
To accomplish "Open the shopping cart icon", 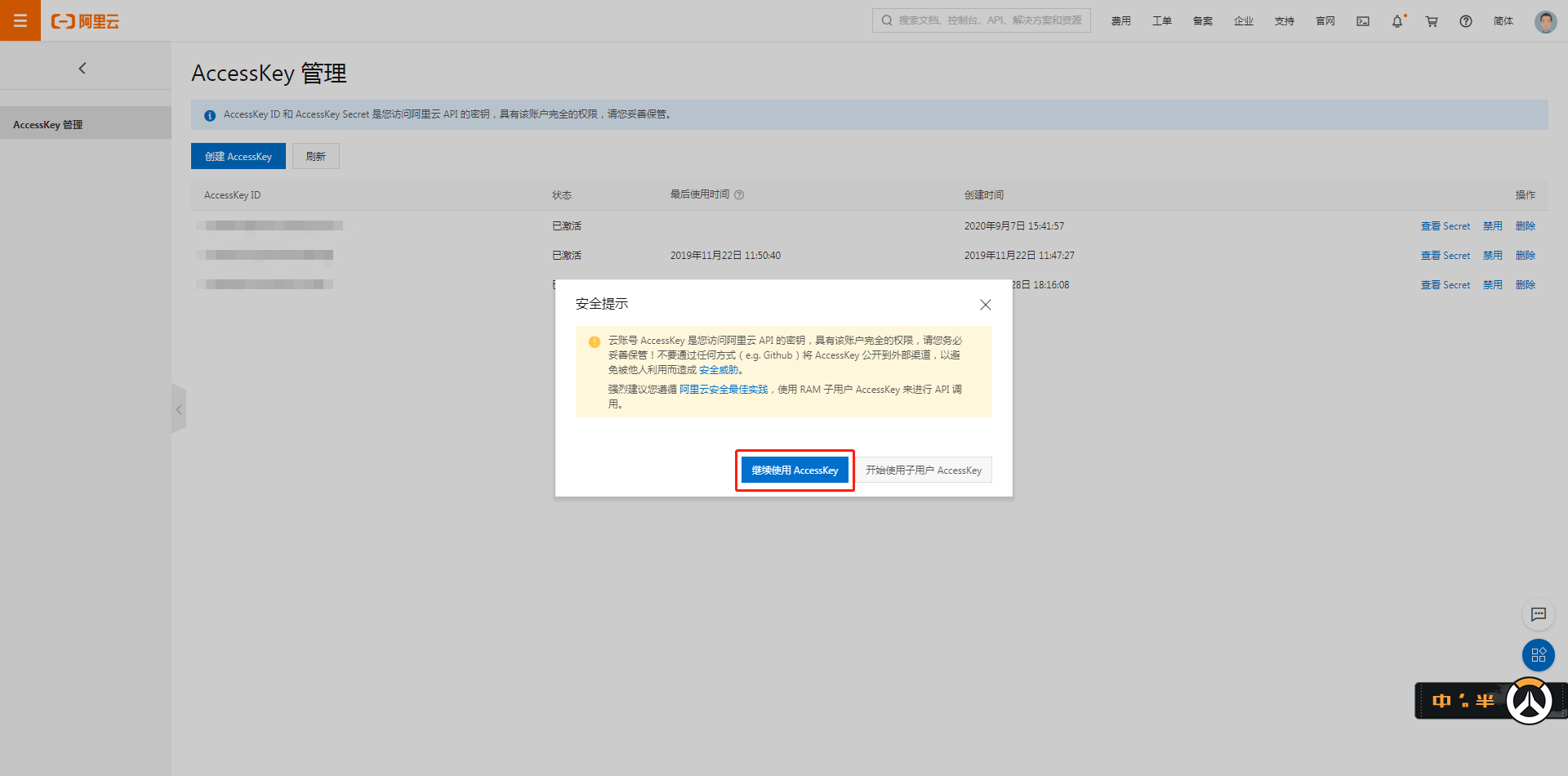I will [1432, 21].
